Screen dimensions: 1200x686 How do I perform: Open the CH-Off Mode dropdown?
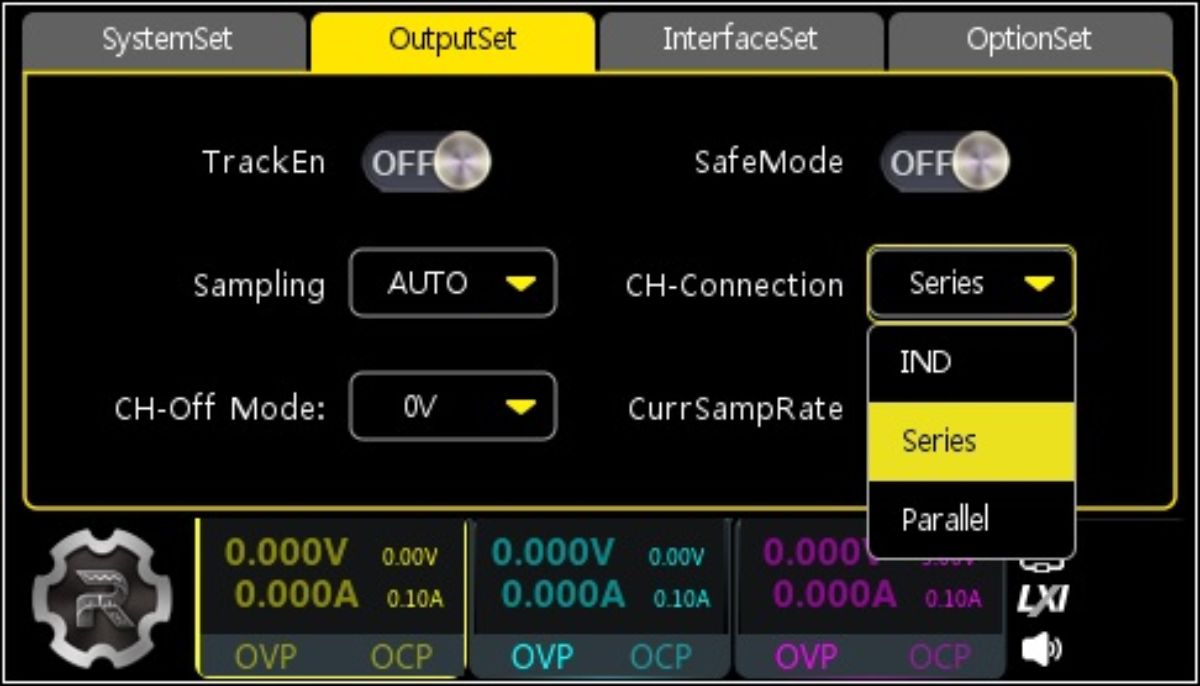pos(452,406)
